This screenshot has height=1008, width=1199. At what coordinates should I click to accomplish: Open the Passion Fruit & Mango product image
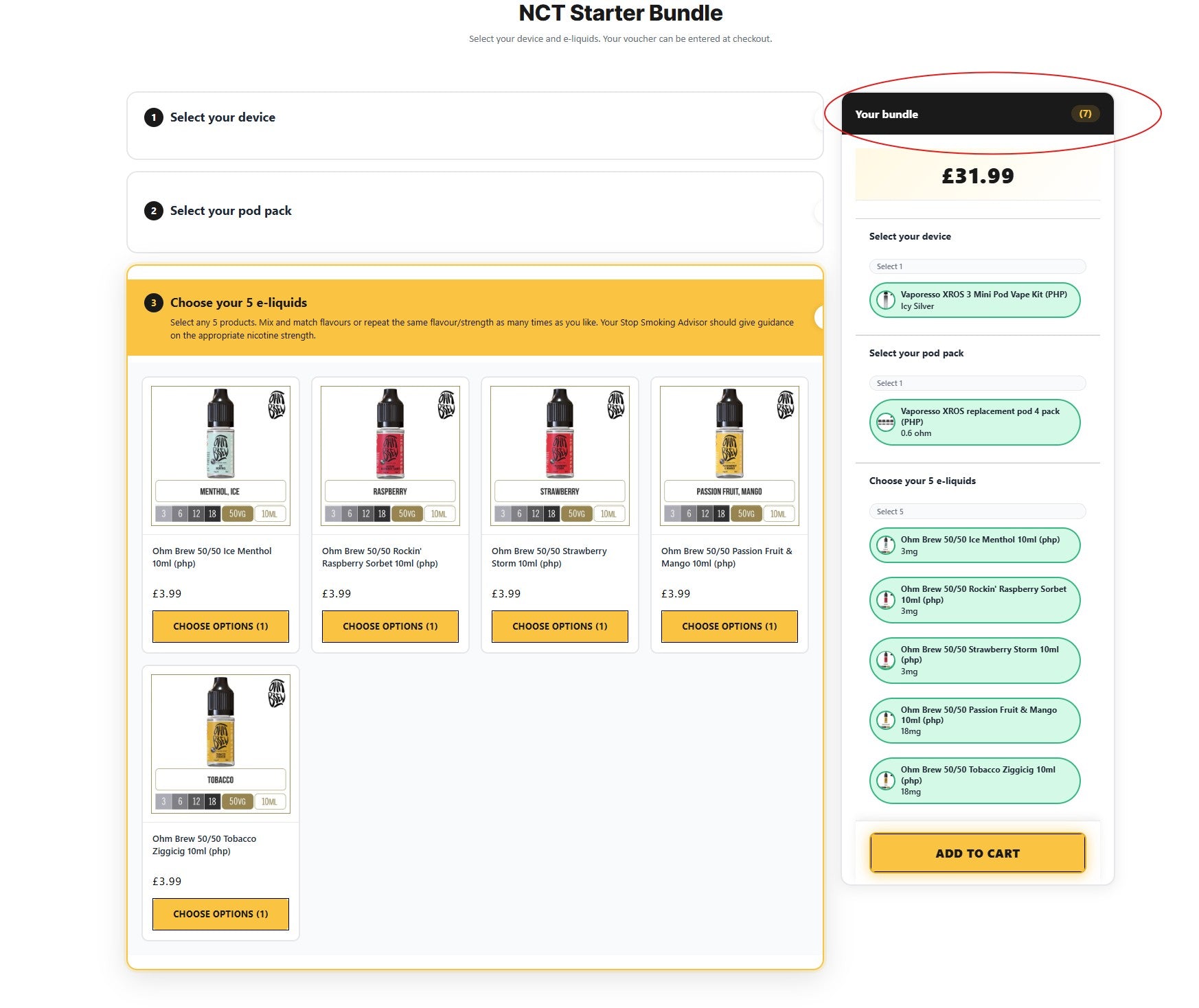point(729,455)
